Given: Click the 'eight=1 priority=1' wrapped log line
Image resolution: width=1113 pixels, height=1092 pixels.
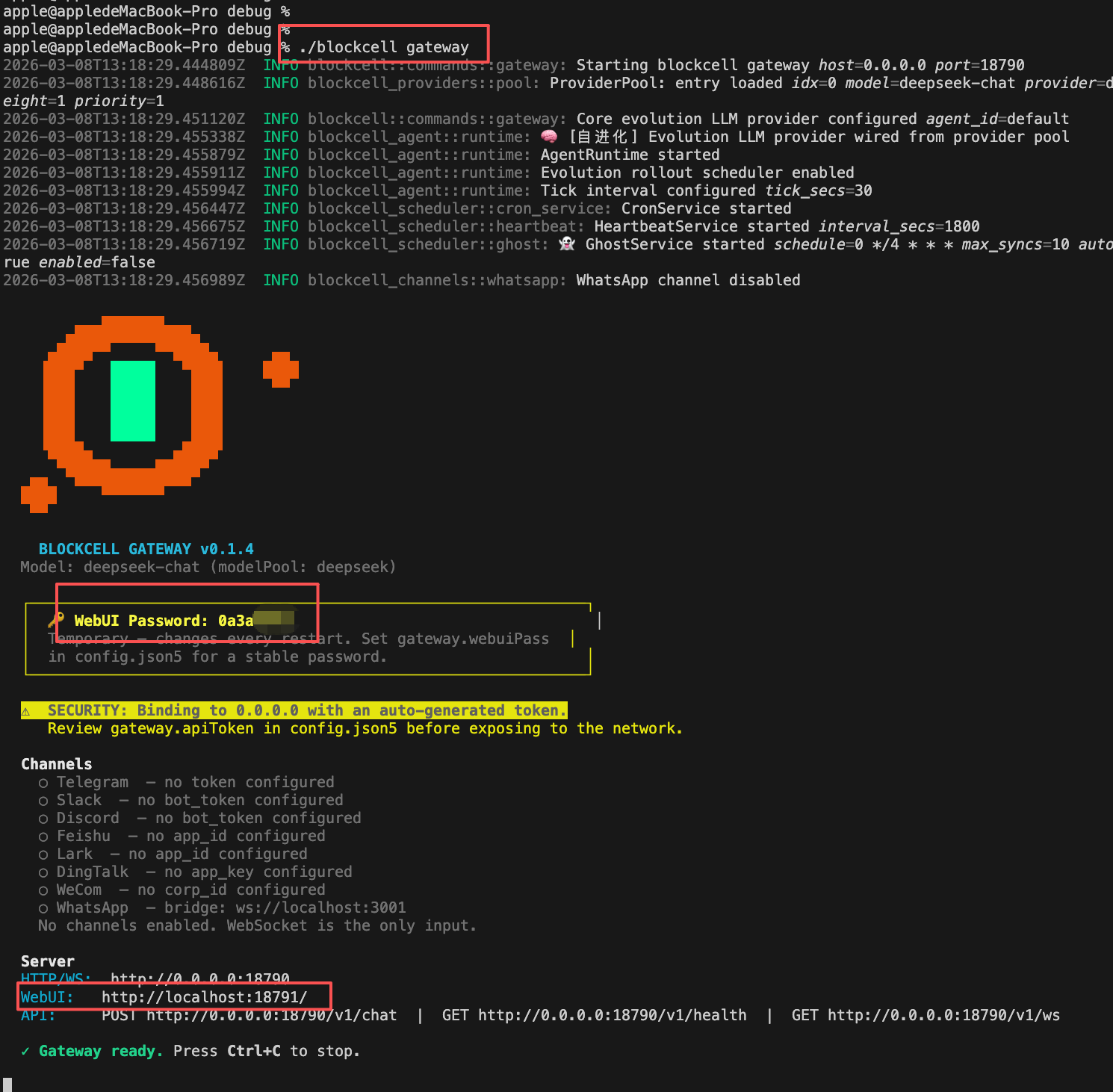Looking at the screenshot, I should (84, 101).
